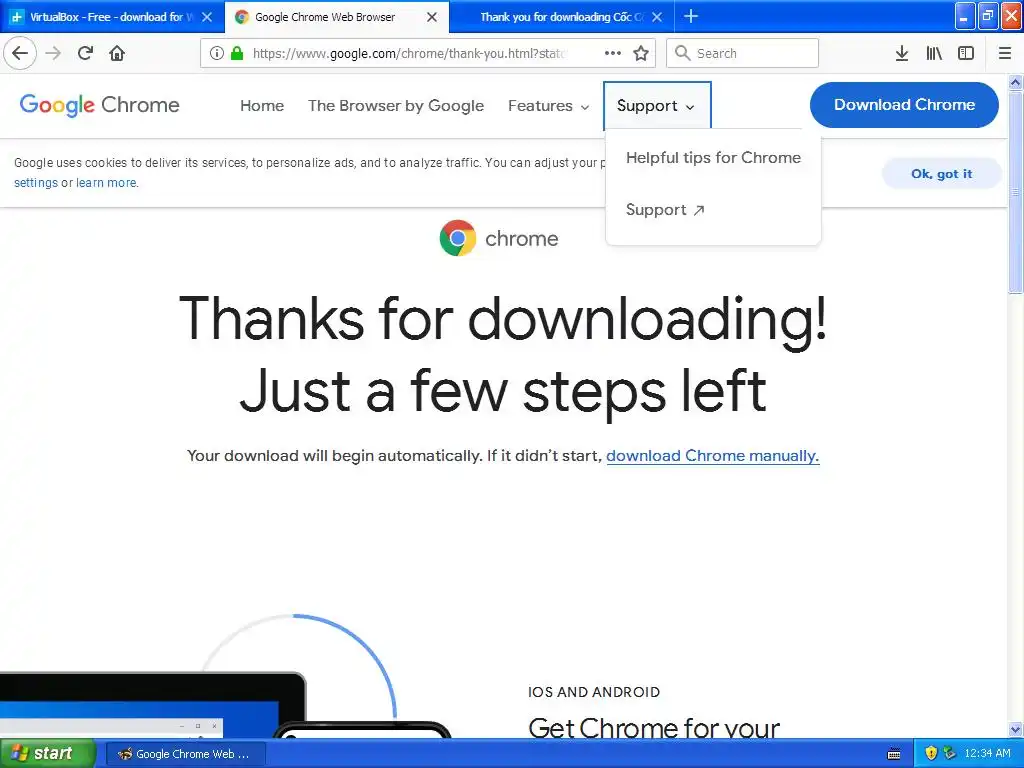Viewport: 1024px width, 768px height.
Task: Open cookie settings link
Action: pos(36,183)
